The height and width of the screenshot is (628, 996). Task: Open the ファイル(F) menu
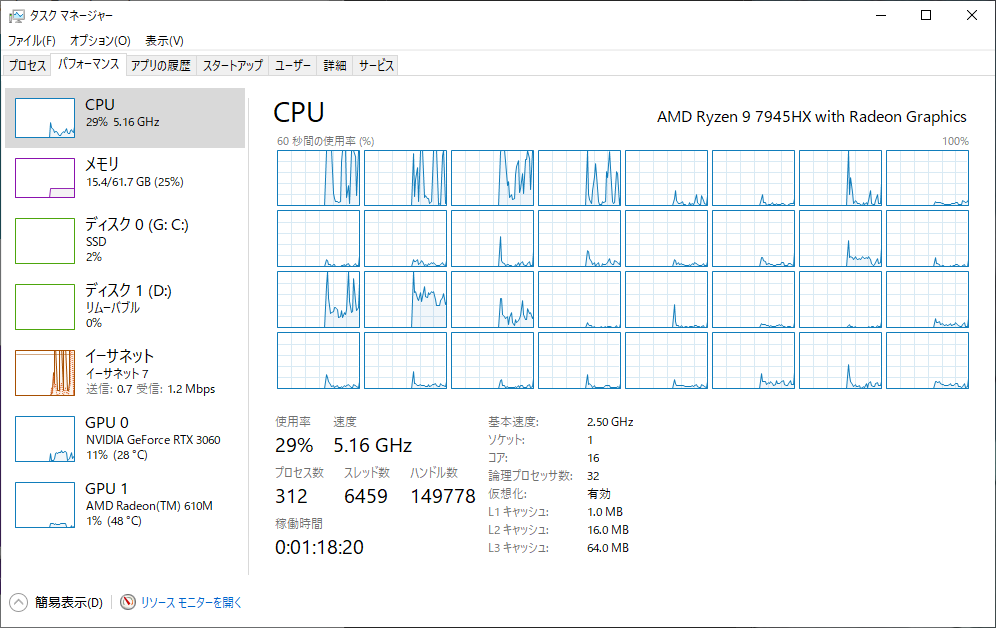[x=31, y=41]
